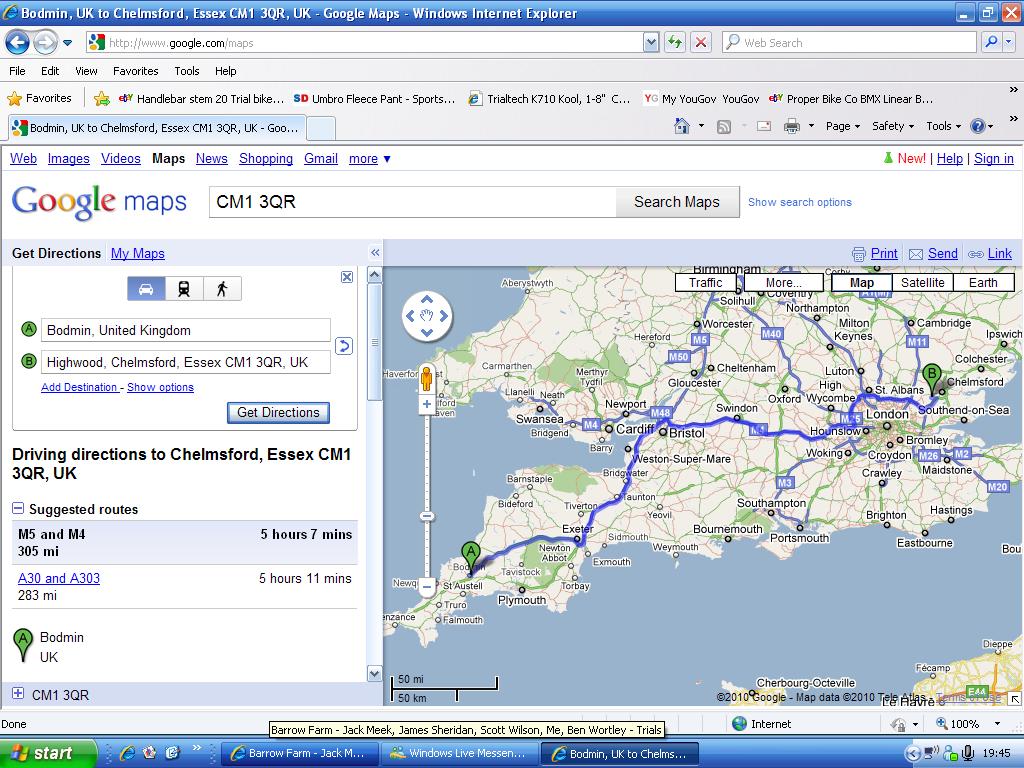The image size is (1024, 768).
Task: Collapse the Suggested routes section
Action: pos(18,508)
